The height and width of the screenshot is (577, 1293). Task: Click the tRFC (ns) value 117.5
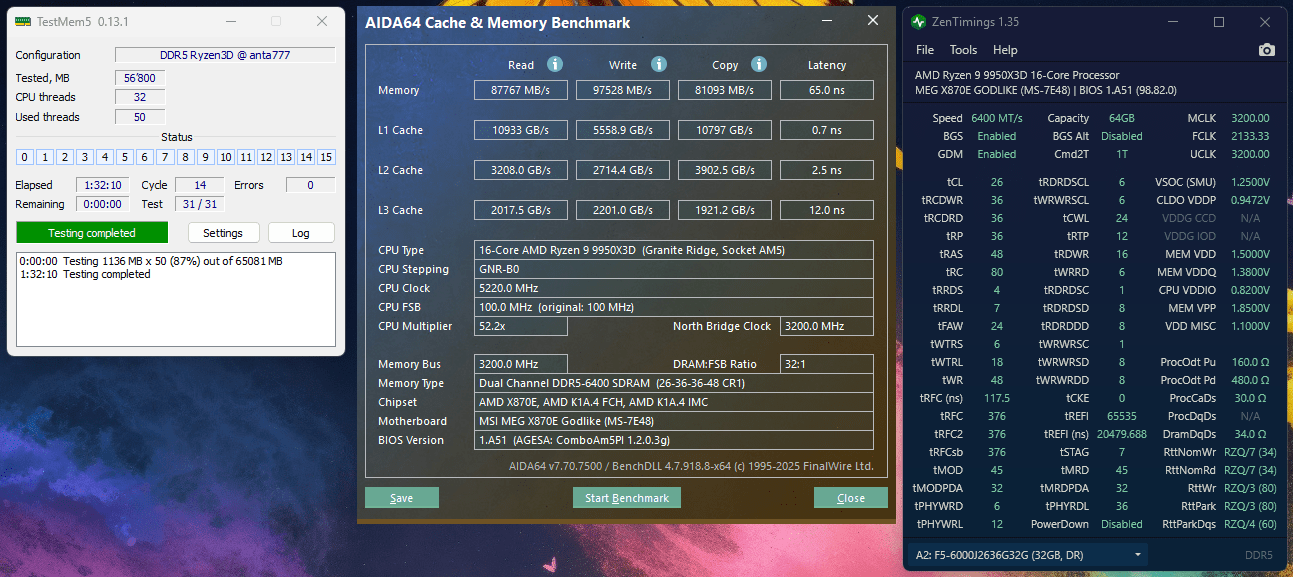coord(996,398)
